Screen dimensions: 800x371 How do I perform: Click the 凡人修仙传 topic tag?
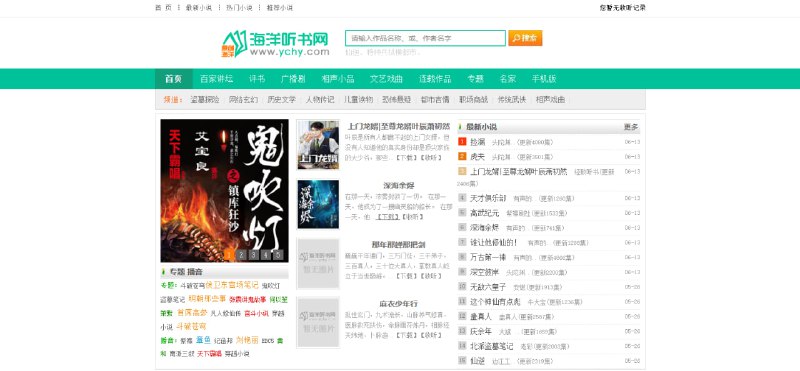tap(226, 313)
